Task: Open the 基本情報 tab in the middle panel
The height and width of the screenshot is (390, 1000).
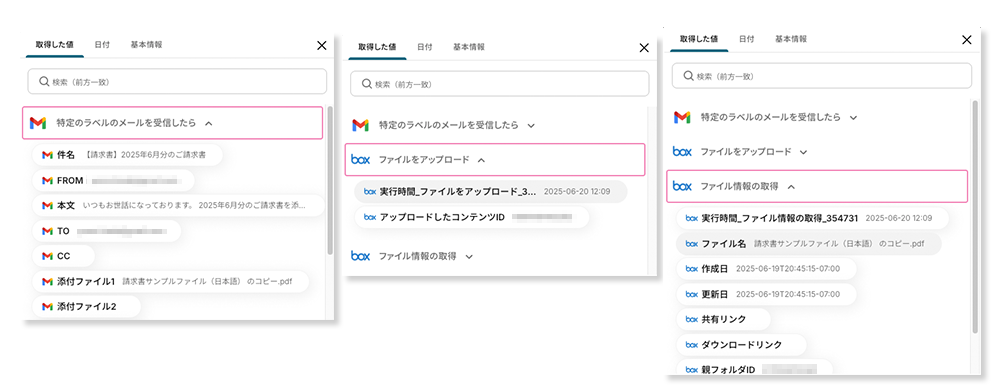Action: click(x=469, y=47)
